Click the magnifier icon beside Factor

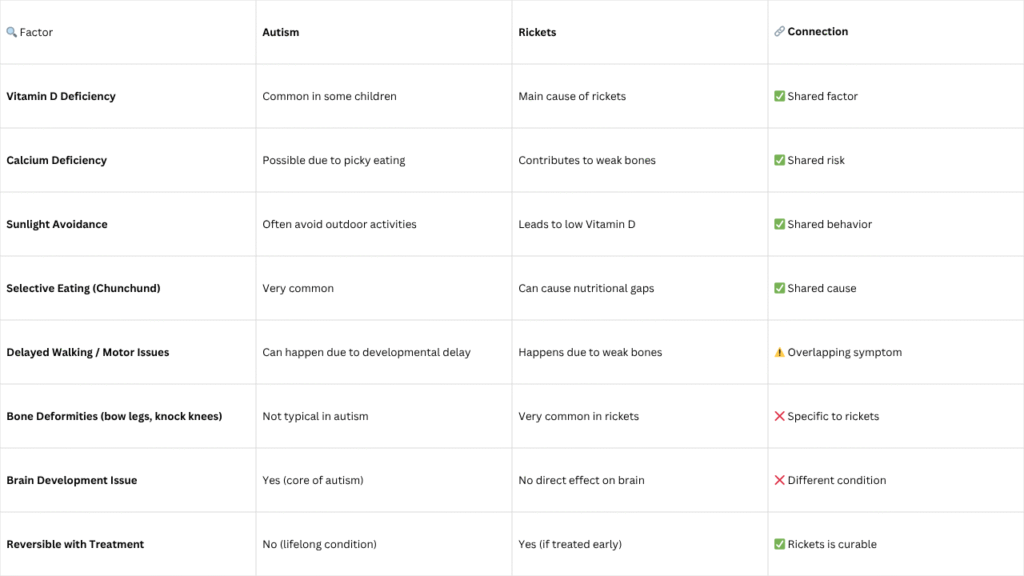[x=12, y=32]
